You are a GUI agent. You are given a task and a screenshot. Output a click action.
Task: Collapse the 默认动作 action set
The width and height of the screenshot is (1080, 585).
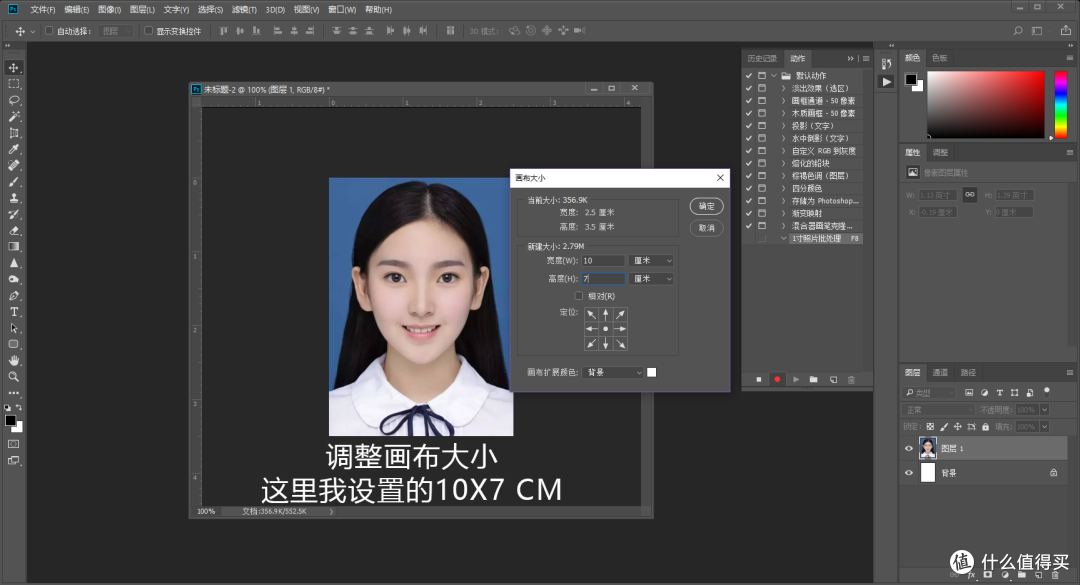pyautogui.click(x=775, y=76)
